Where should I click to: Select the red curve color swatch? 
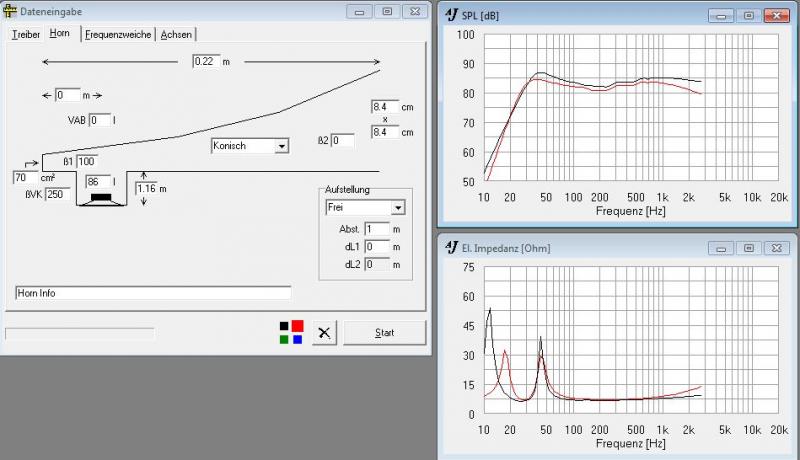click(297, 326)
